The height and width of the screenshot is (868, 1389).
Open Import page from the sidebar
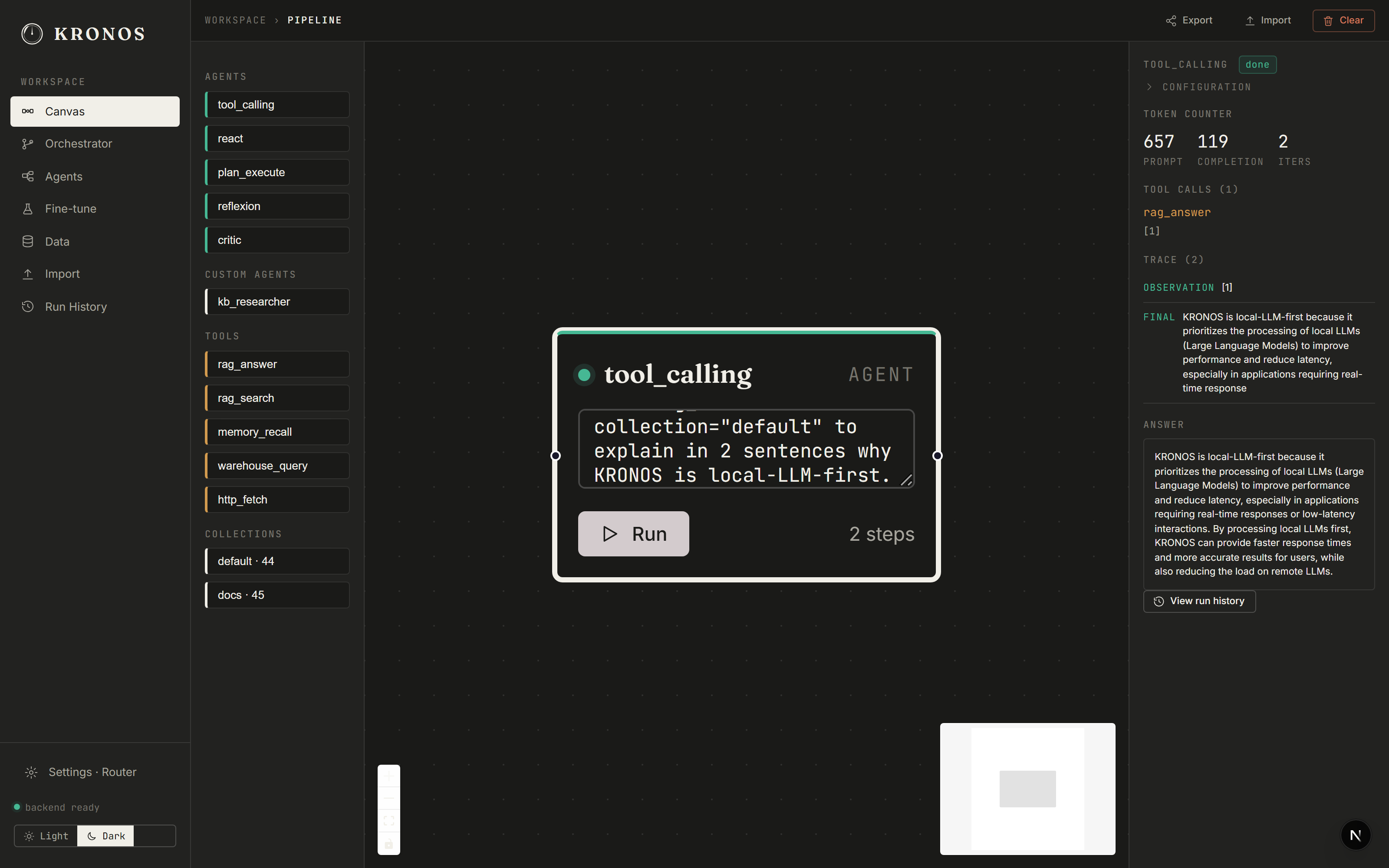(95, 274)
